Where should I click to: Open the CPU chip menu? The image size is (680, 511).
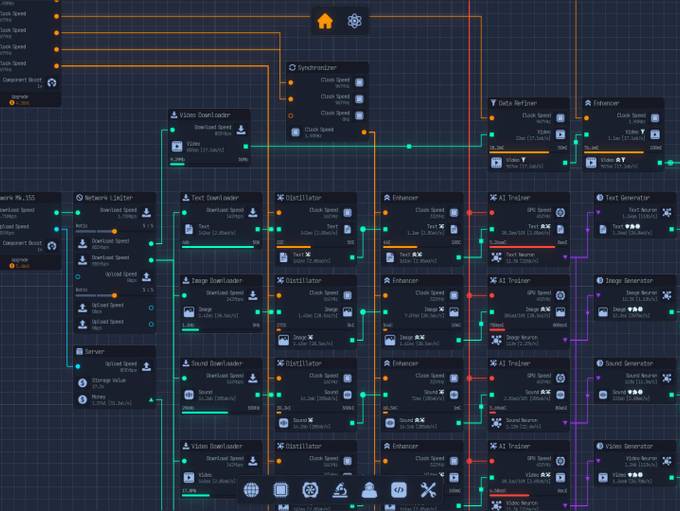tap(281, 490)
